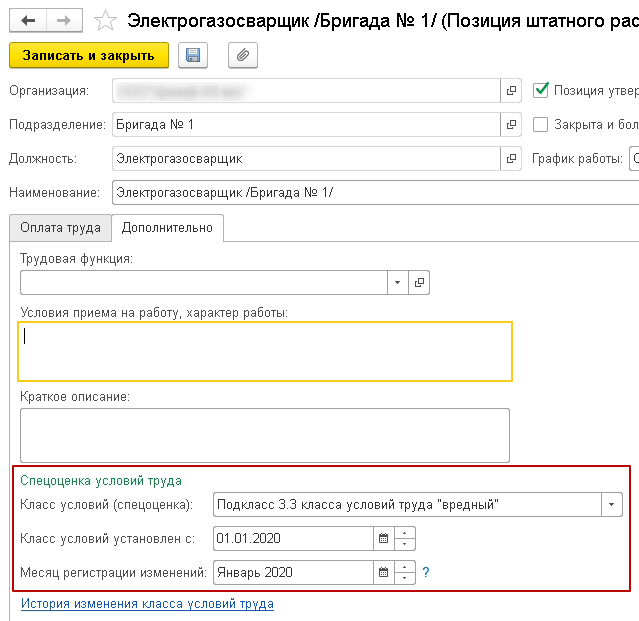
Task: Open calendar for 'Месяц регистрации изменений'
Action: point(383,573)
